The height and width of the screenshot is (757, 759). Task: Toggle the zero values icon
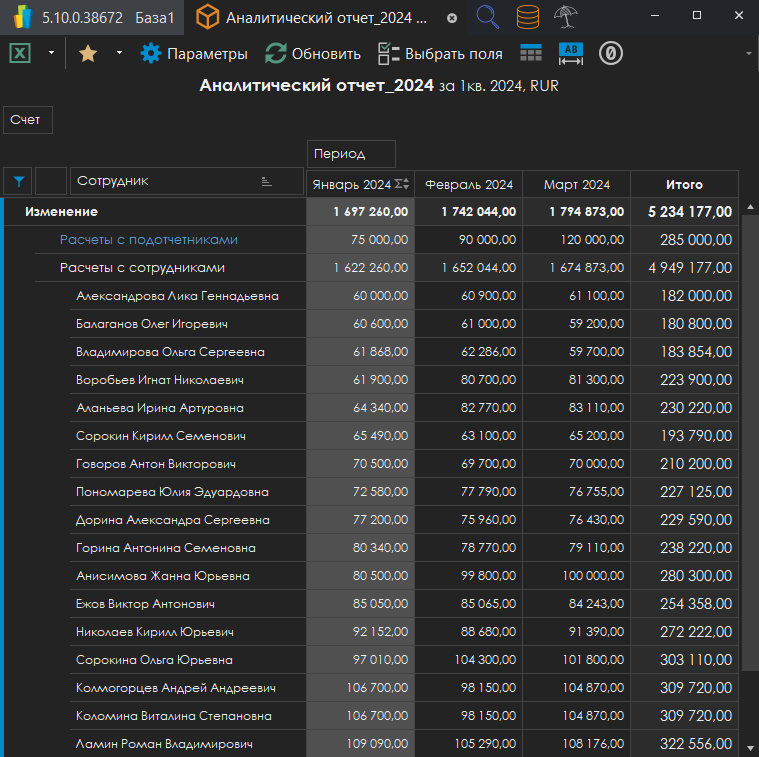pyautogui.click(x=611, y=54)
